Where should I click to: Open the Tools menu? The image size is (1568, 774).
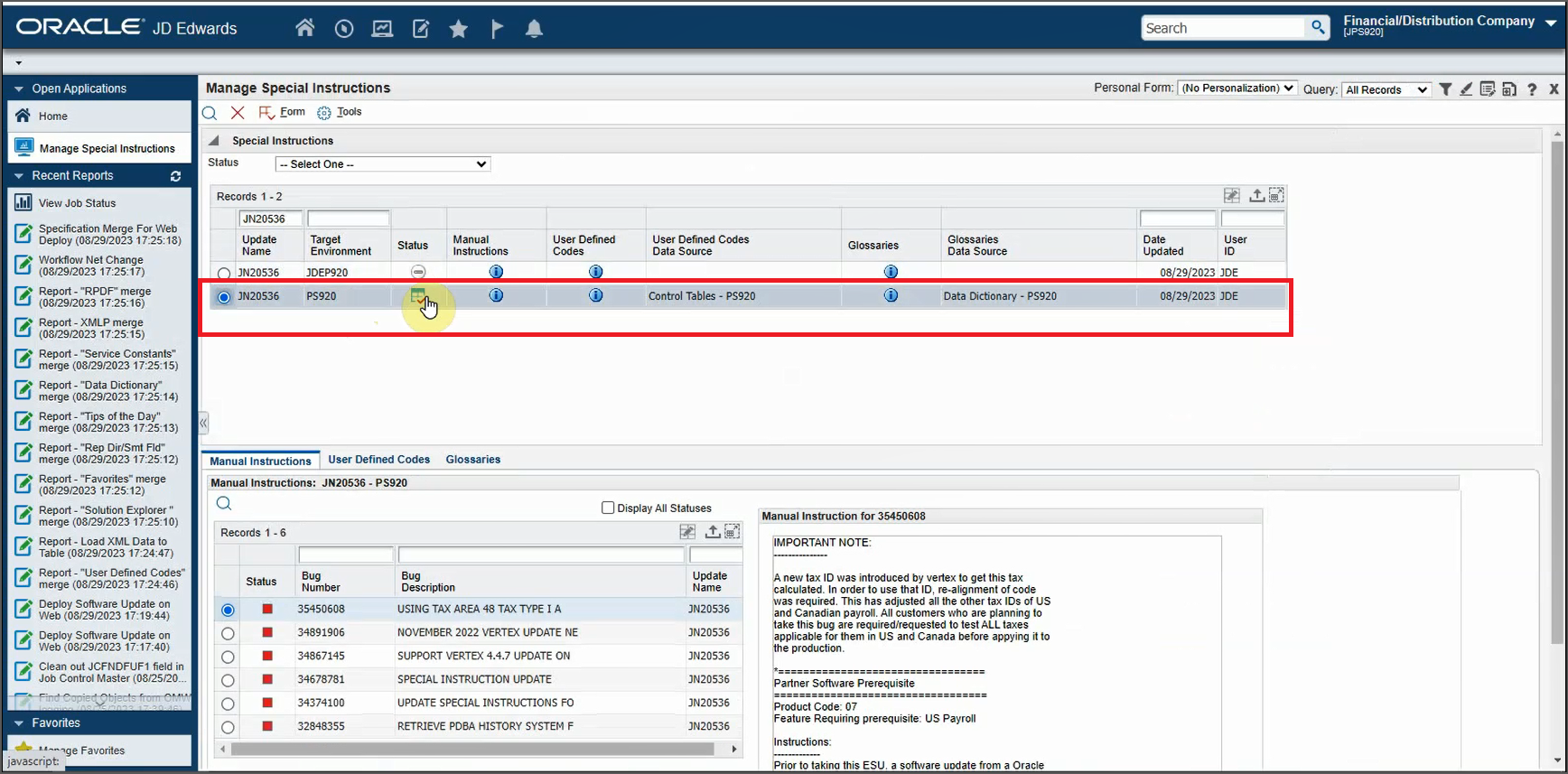click(349, 112)
